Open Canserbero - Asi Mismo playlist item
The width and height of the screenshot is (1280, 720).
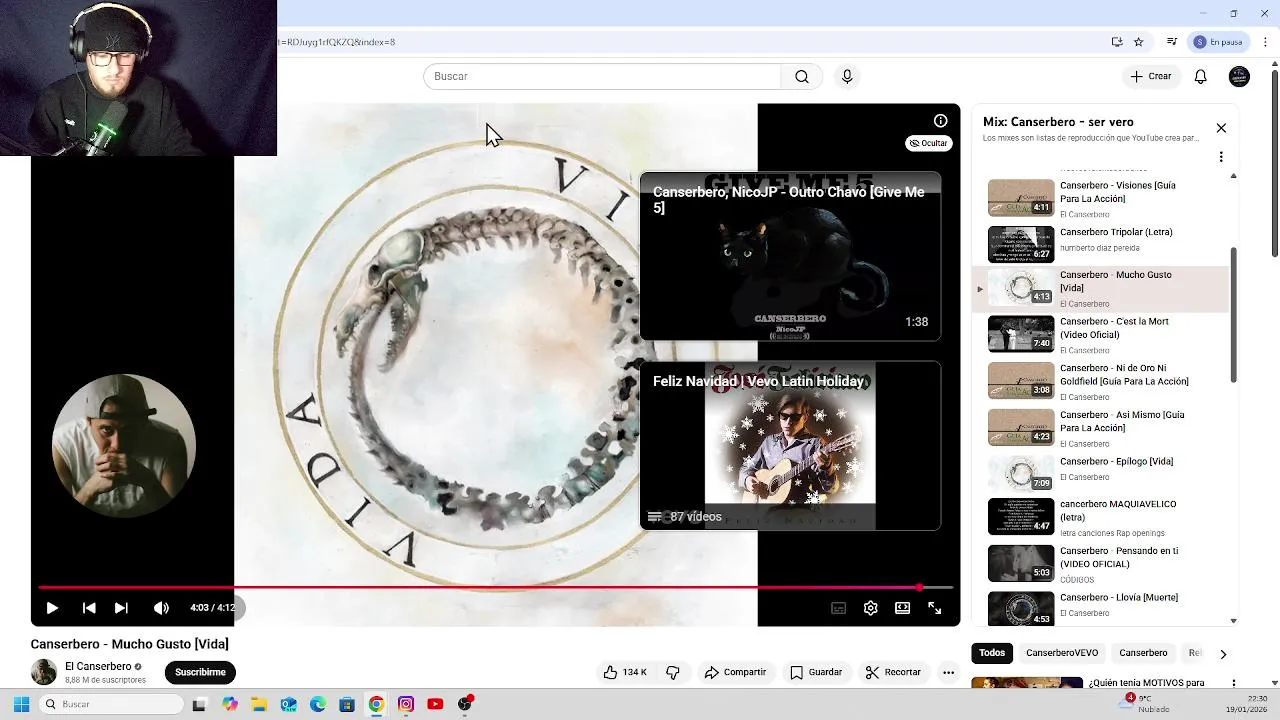[1101, 427]
